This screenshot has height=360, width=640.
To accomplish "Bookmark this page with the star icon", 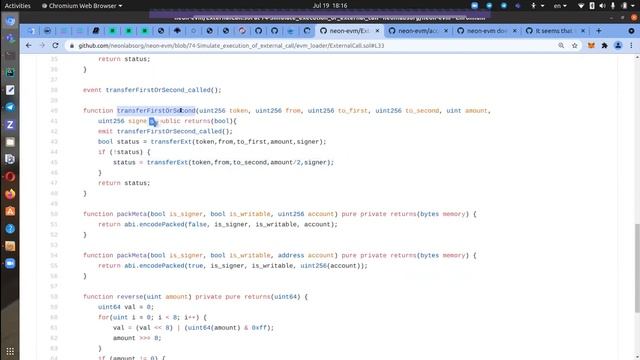I will tap(575, 46).
